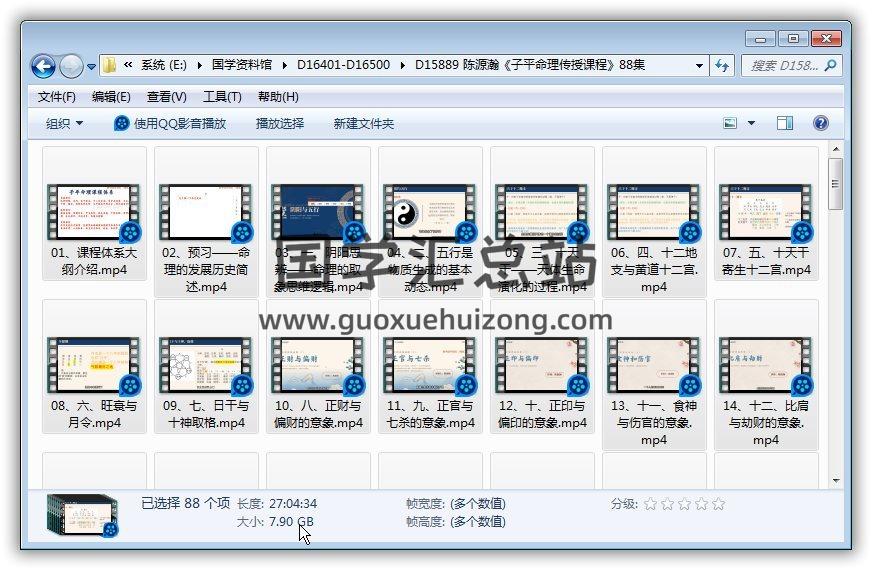The width and height of the screenshot is (872, 570).
Task: Toggle the preview pane icon
Action: pos(785,123)
